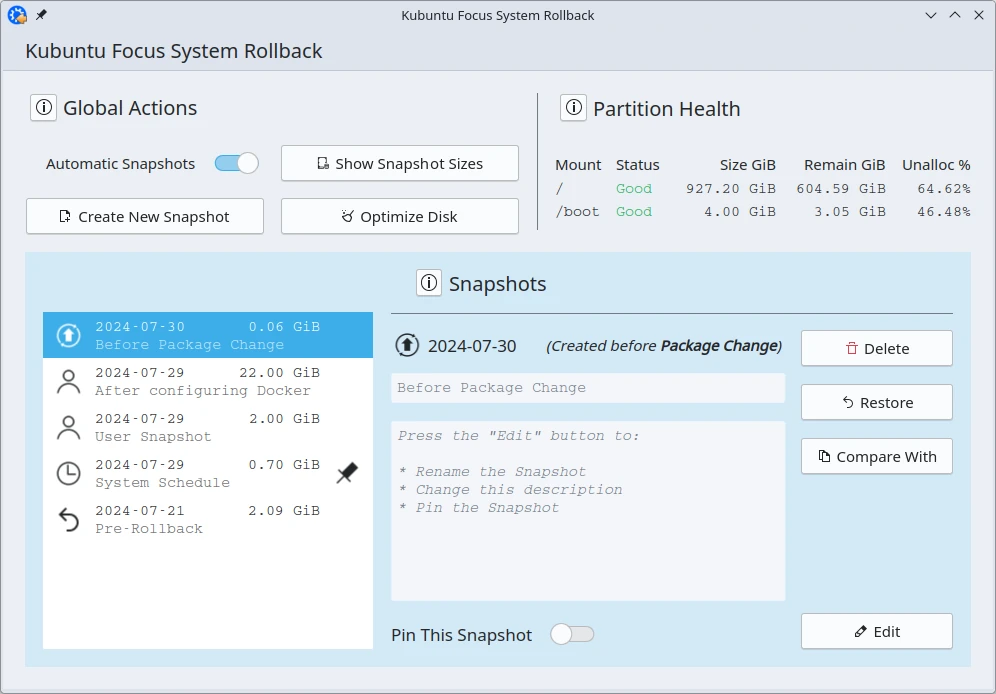
Task: Click the snapshot name field Before Package Change
Action: point(588,388)
